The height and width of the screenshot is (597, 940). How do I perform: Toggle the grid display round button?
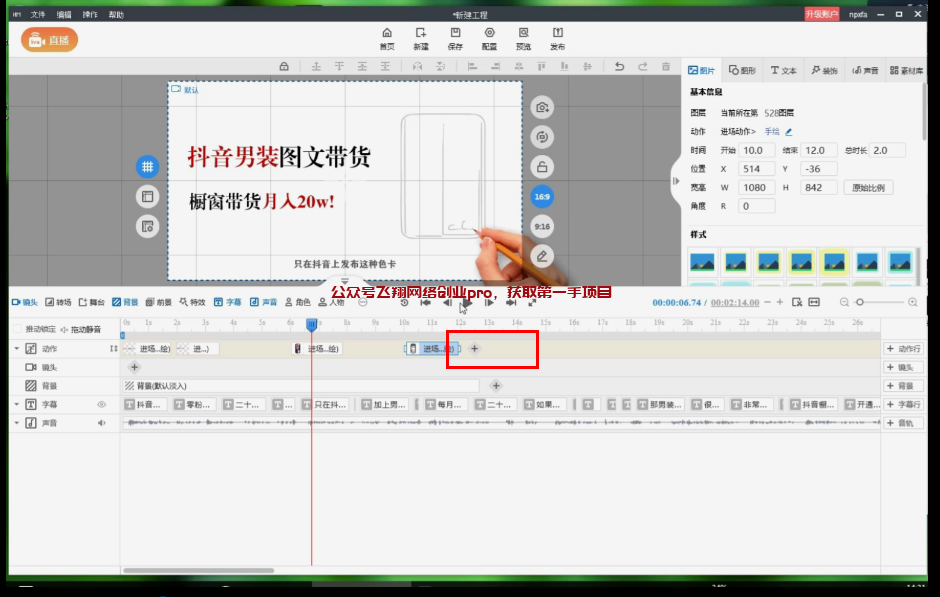147,167
